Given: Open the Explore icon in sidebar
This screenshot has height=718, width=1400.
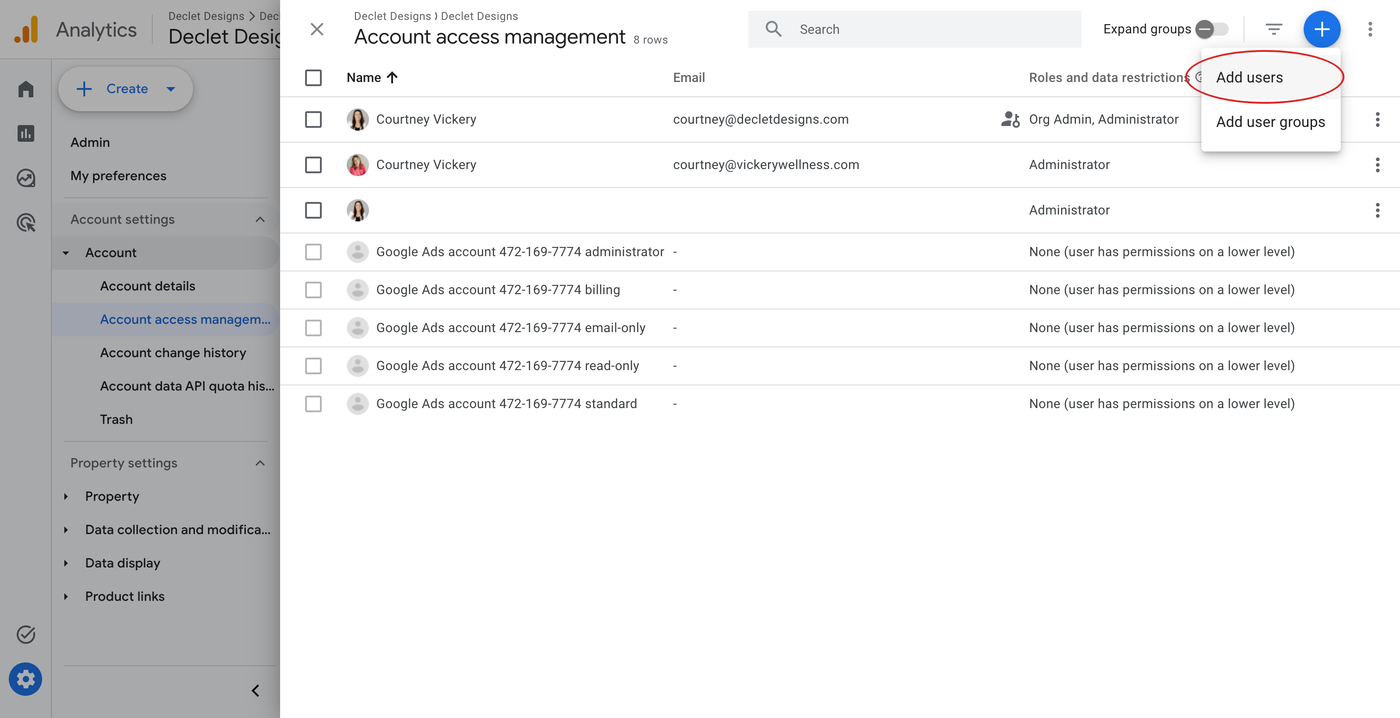Looking at the screenshot, I should tap(26, 178).
